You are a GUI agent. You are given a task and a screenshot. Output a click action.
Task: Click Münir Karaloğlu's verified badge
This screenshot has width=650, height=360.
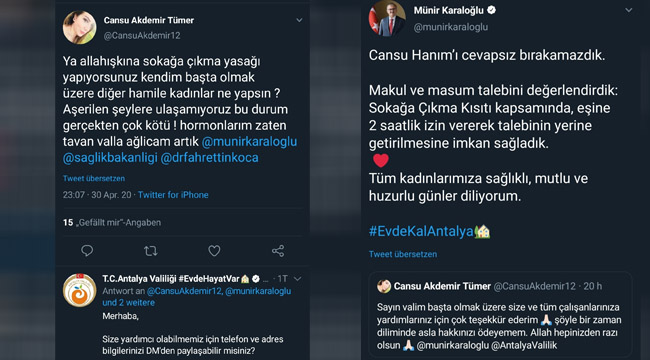491,10
